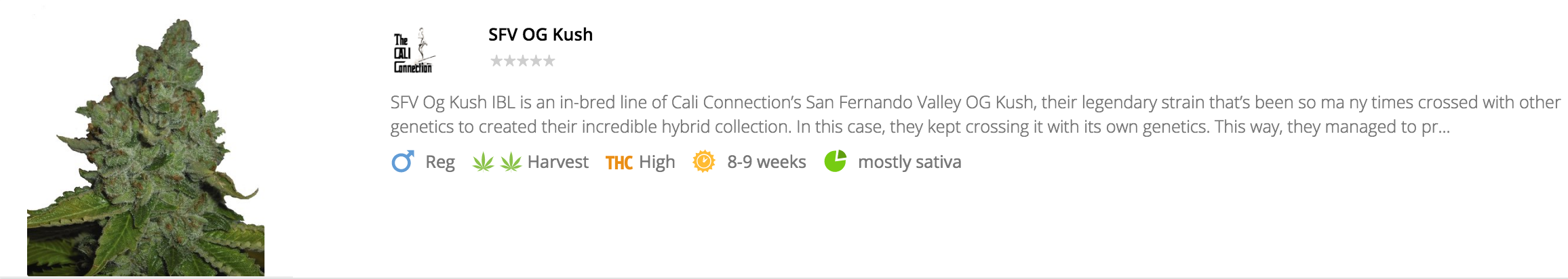Click the first rating star
Screen dimensions: 1568x279
coord(496,61)
